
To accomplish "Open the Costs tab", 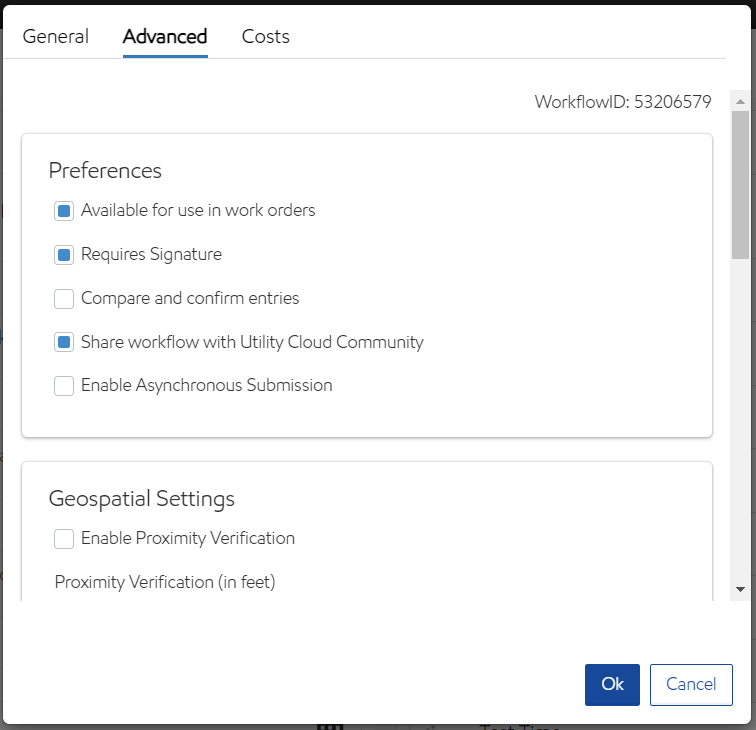I will pos(266,37).
